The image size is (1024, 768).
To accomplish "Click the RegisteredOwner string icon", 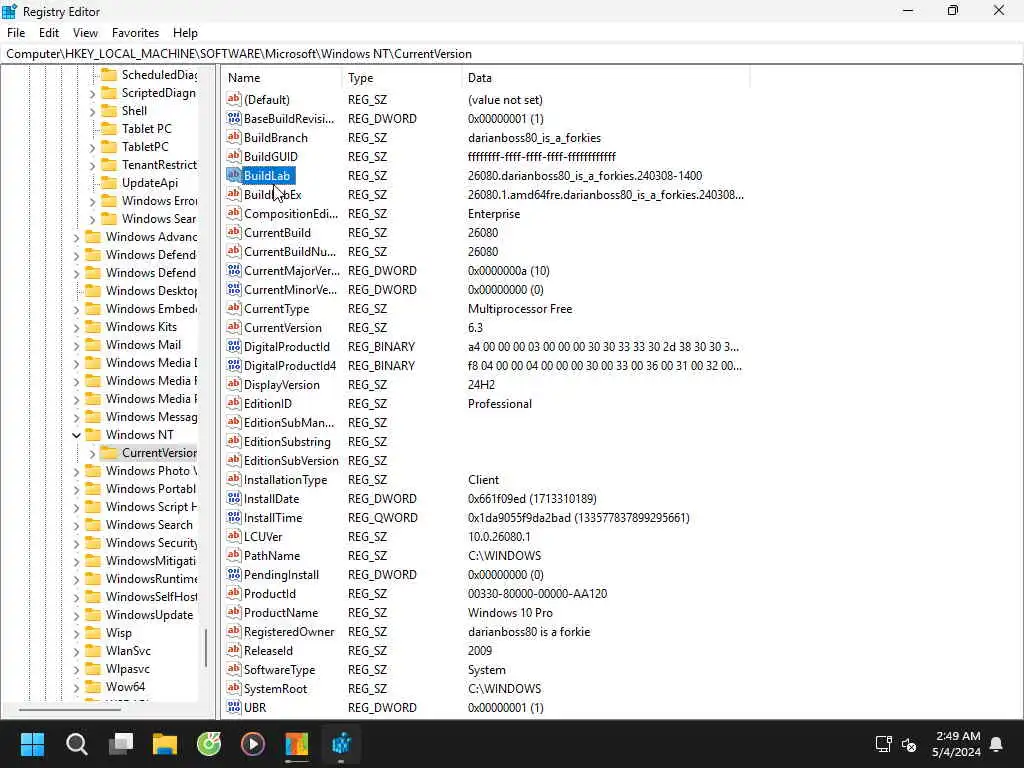I will pos(234,631).
